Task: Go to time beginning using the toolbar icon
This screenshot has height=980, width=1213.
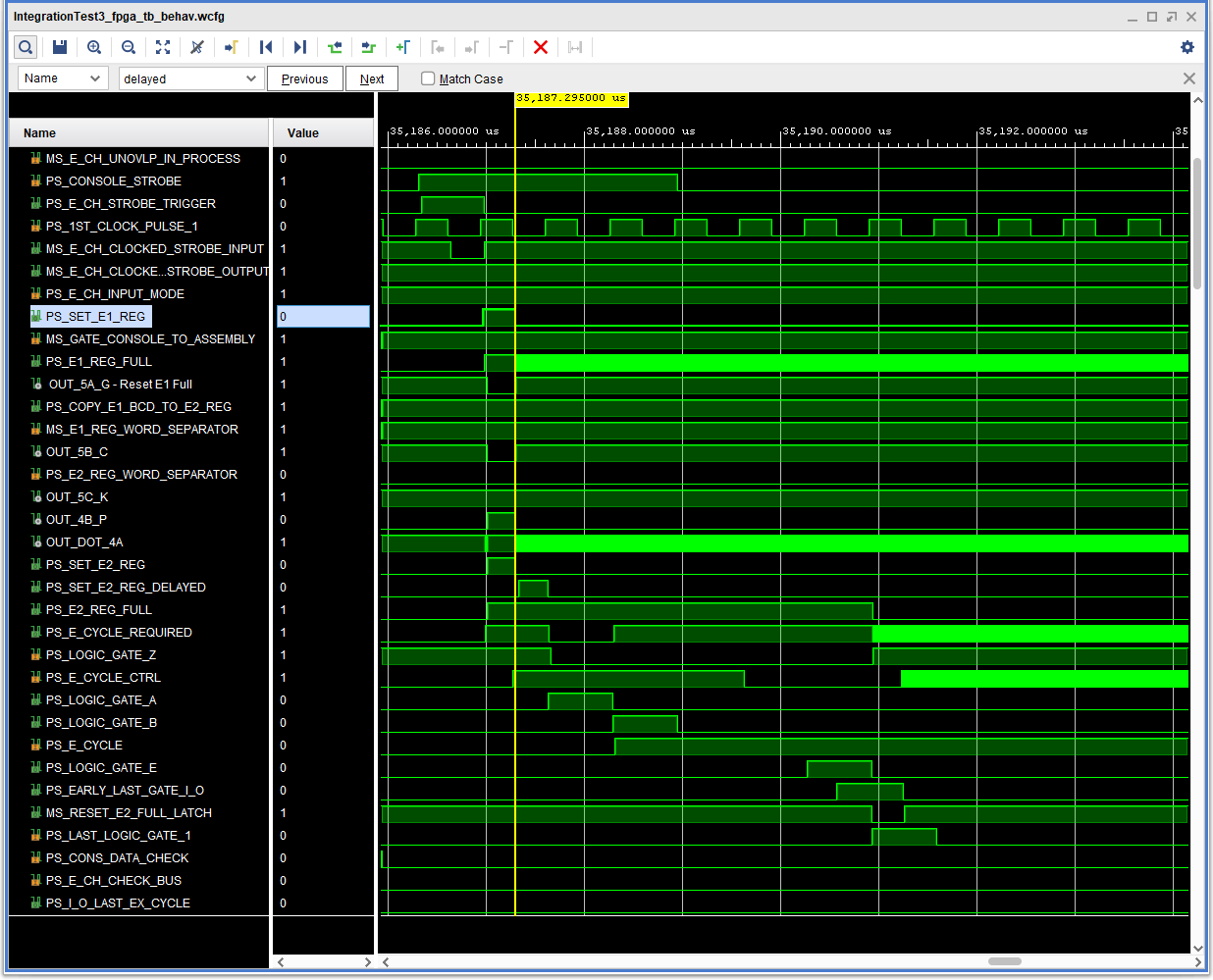Action: click(266, 47)
